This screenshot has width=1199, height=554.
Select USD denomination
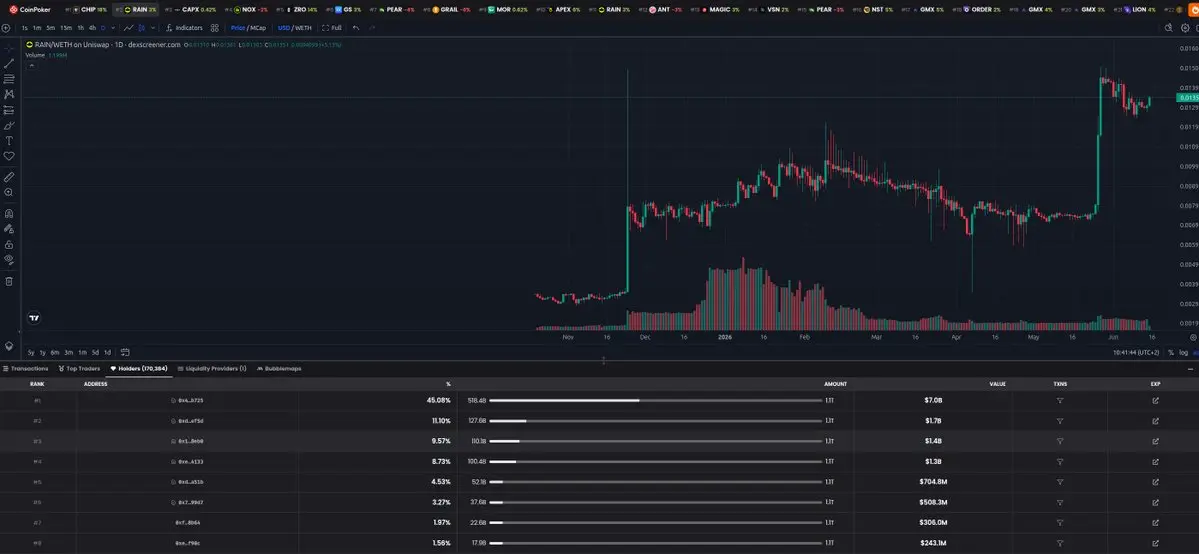(284, 28)
